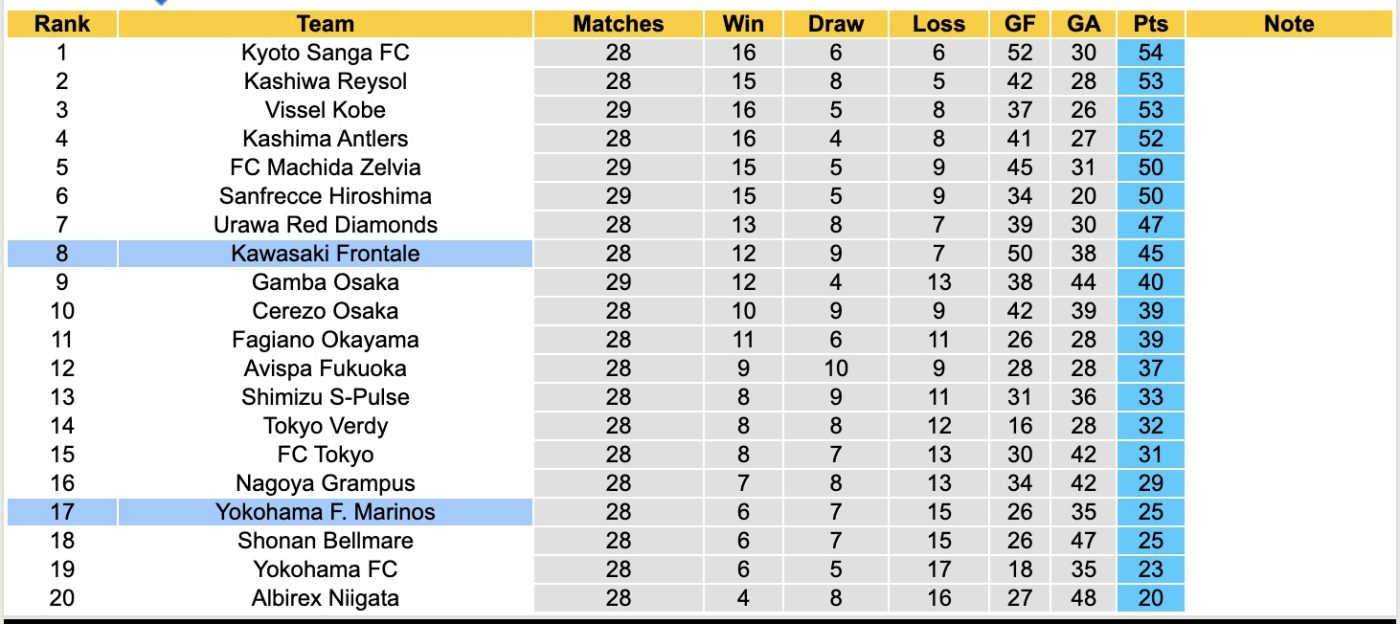1400x624 pixels.
Task: Select the Note column header
Action: 1289,24
